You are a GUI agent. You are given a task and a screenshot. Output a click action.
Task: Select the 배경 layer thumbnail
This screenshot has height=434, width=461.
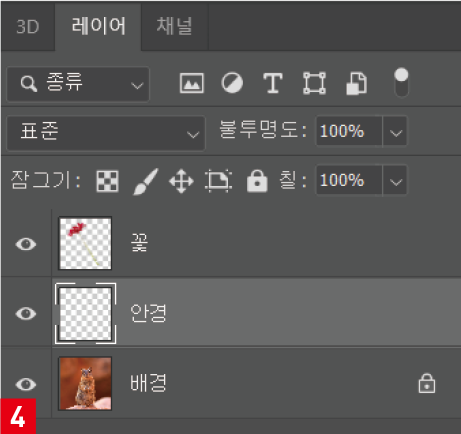[x=85, y=383]
